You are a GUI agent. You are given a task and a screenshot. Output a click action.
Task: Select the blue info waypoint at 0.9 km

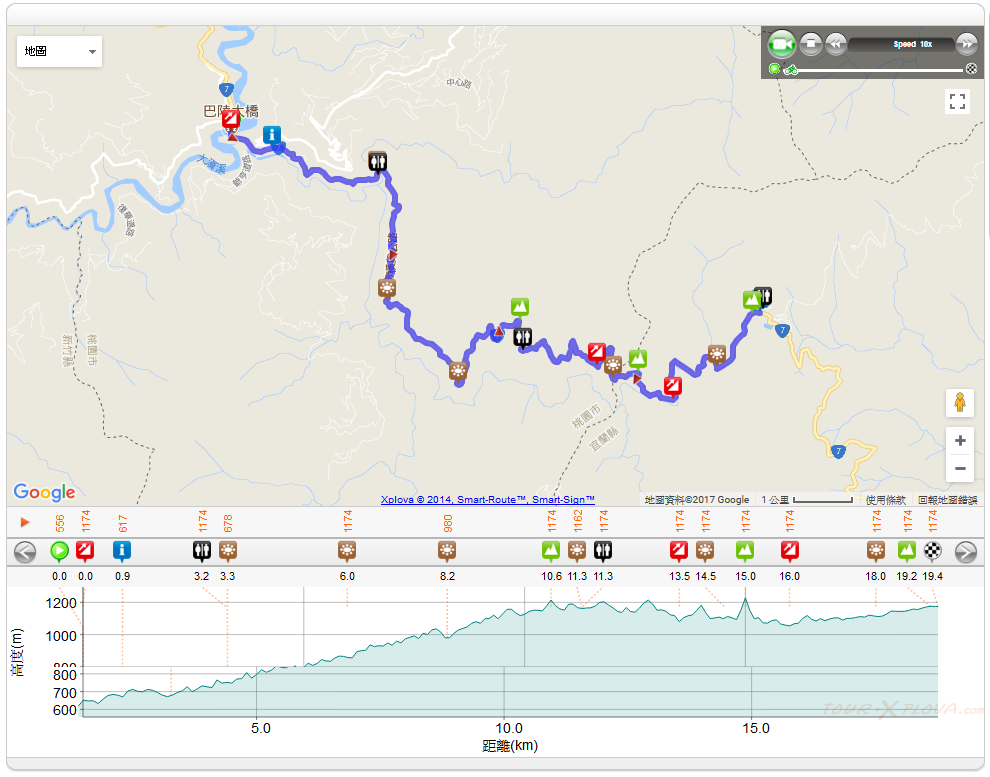[122, 550]
